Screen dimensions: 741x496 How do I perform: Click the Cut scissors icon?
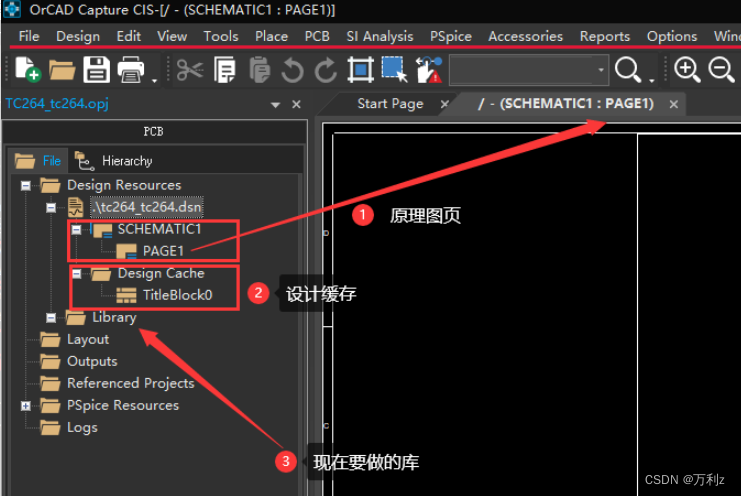[190, 69]
